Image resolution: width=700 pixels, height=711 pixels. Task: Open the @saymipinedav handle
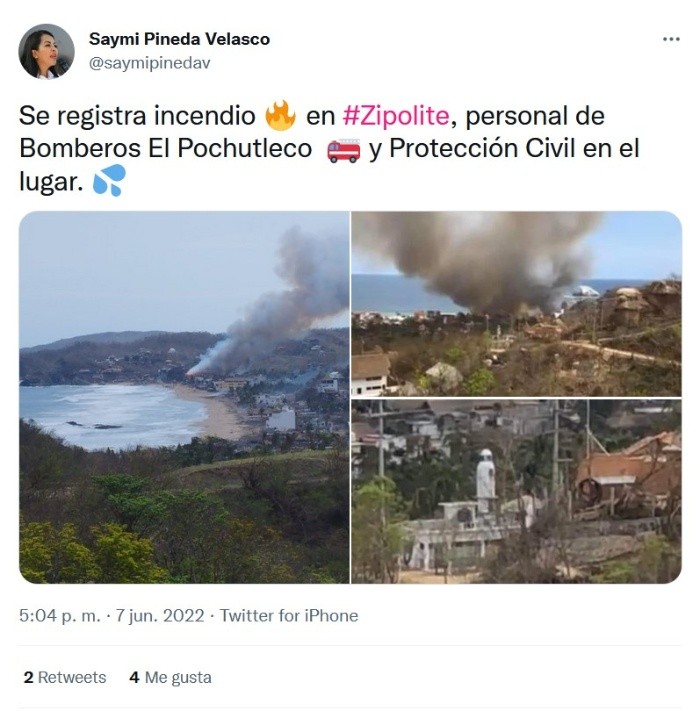(150, 63)
